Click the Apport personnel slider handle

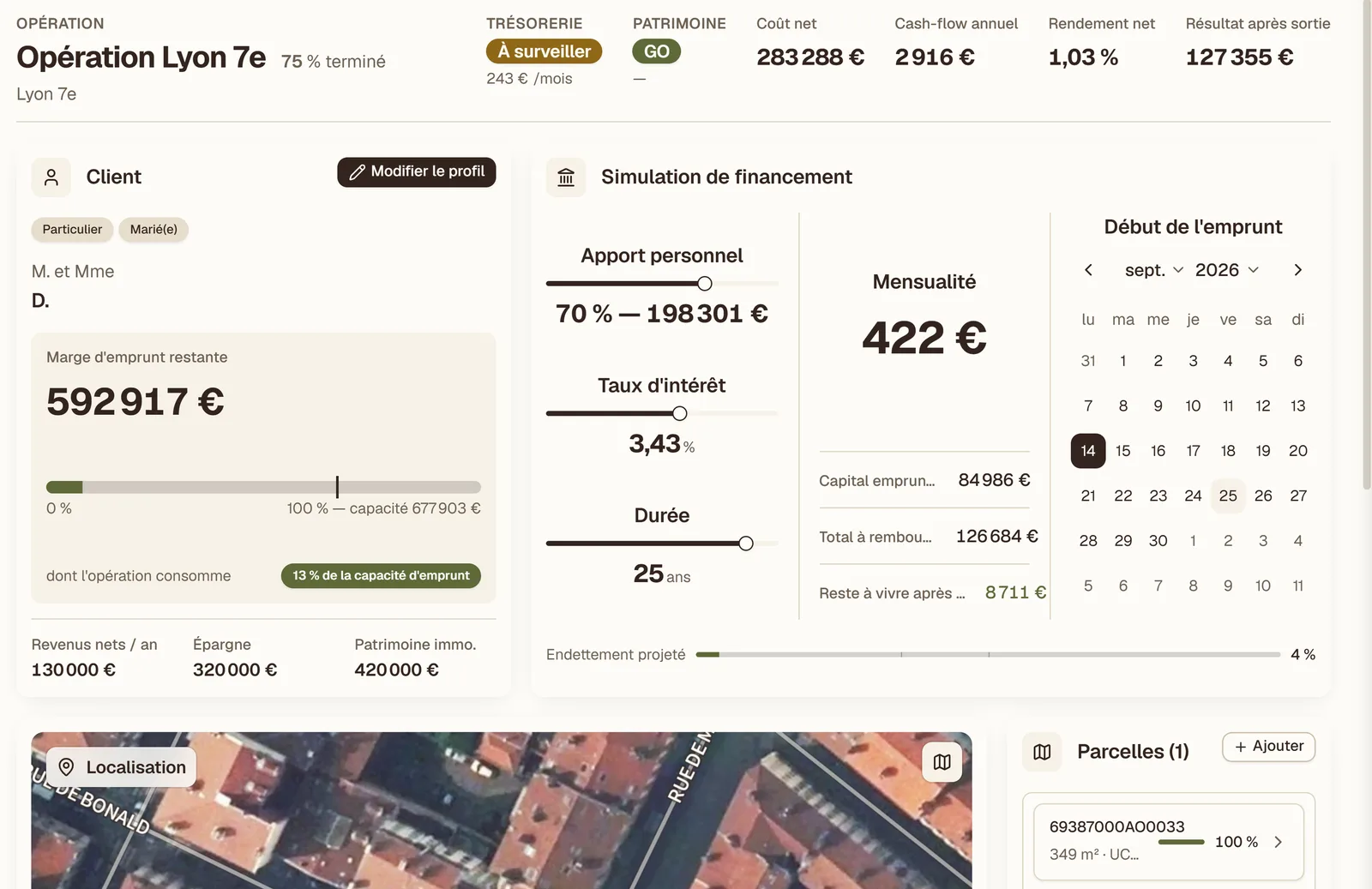(705, 284)
